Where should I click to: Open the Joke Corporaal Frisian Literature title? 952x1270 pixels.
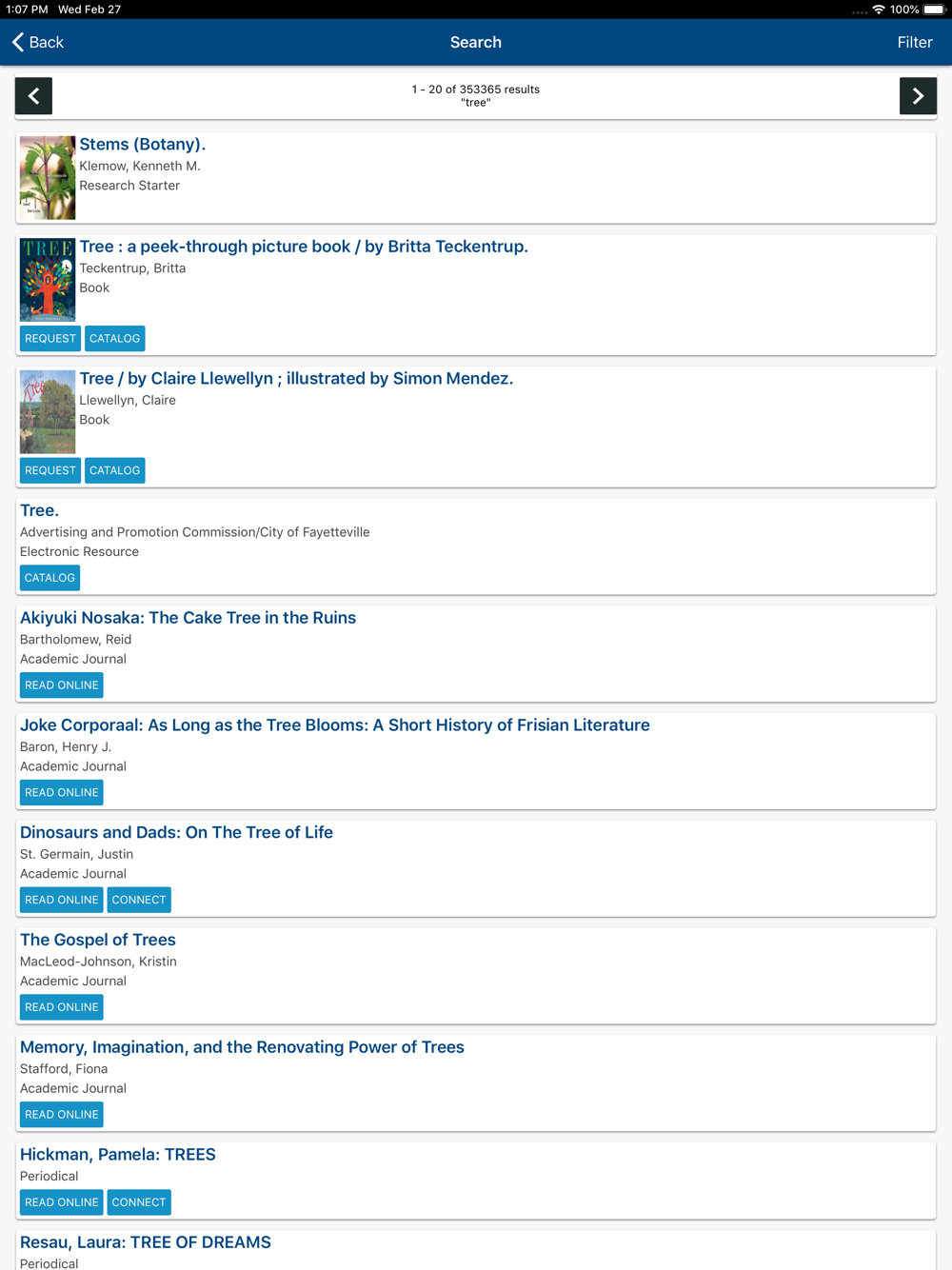point(335,725)
